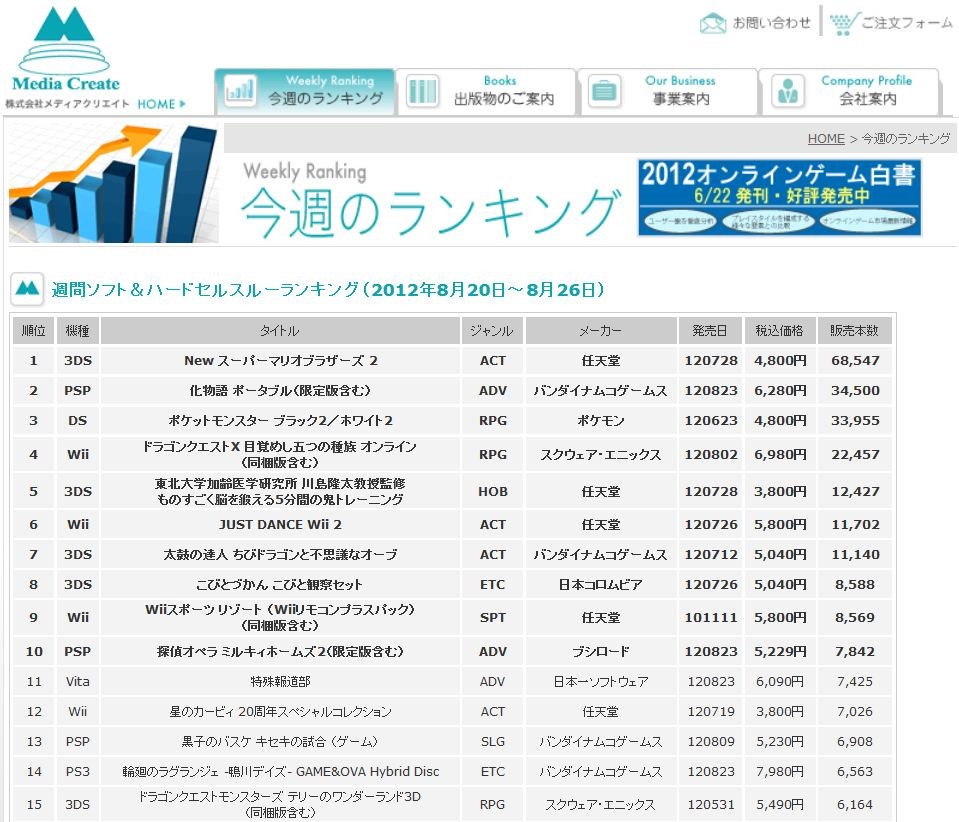The width and height of the screenshot is (959, 822).
Task: Select the ドラゴンクエストモンスターズ テリーのワンダーランド3D title
Action: tap(280, 804)
